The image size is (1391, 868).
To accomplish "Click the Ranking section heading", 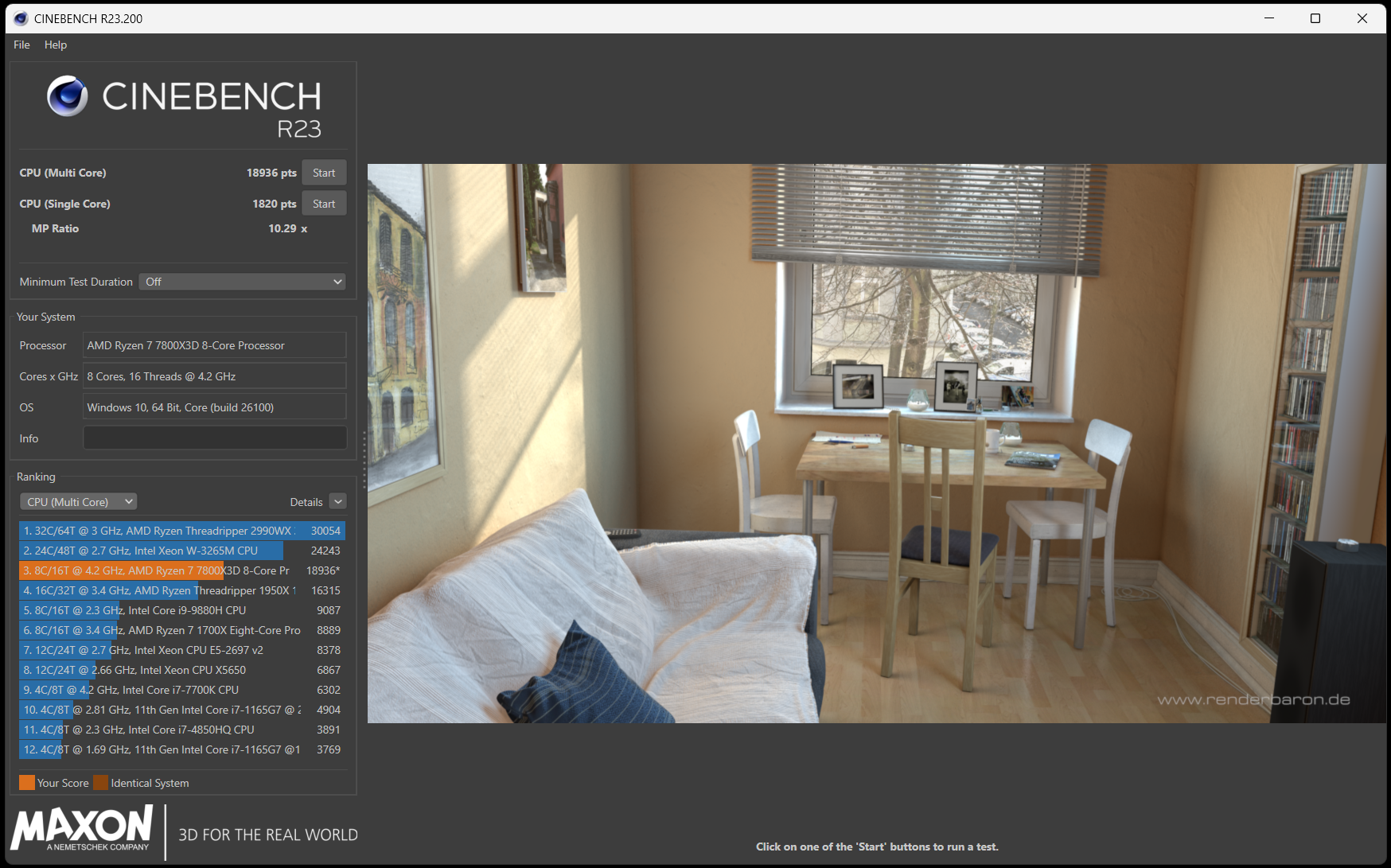I will 36,477.
